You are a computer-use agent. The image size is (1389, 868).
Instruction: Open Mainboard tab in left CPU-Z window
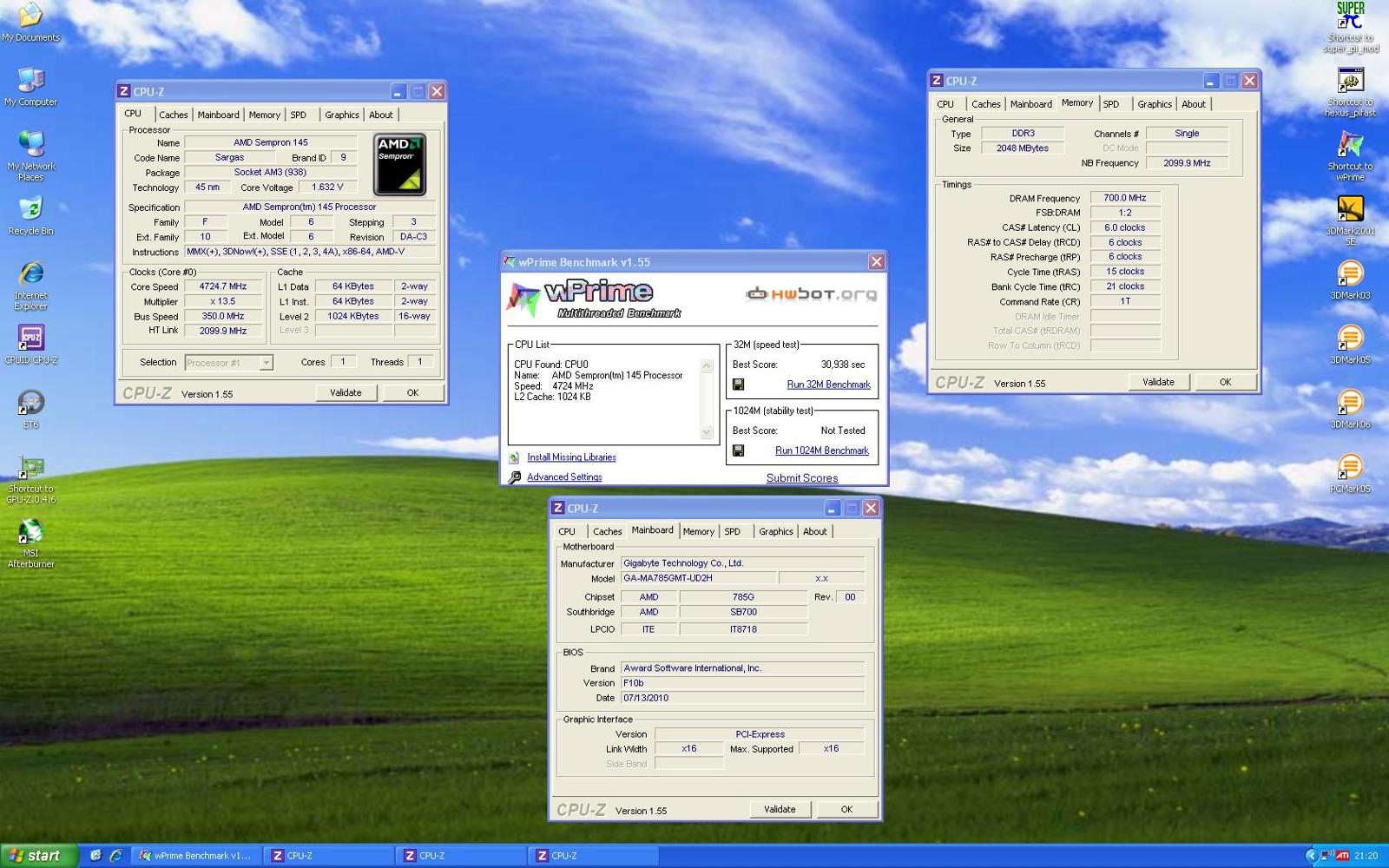pyautogui.click(x=218, y=115)
